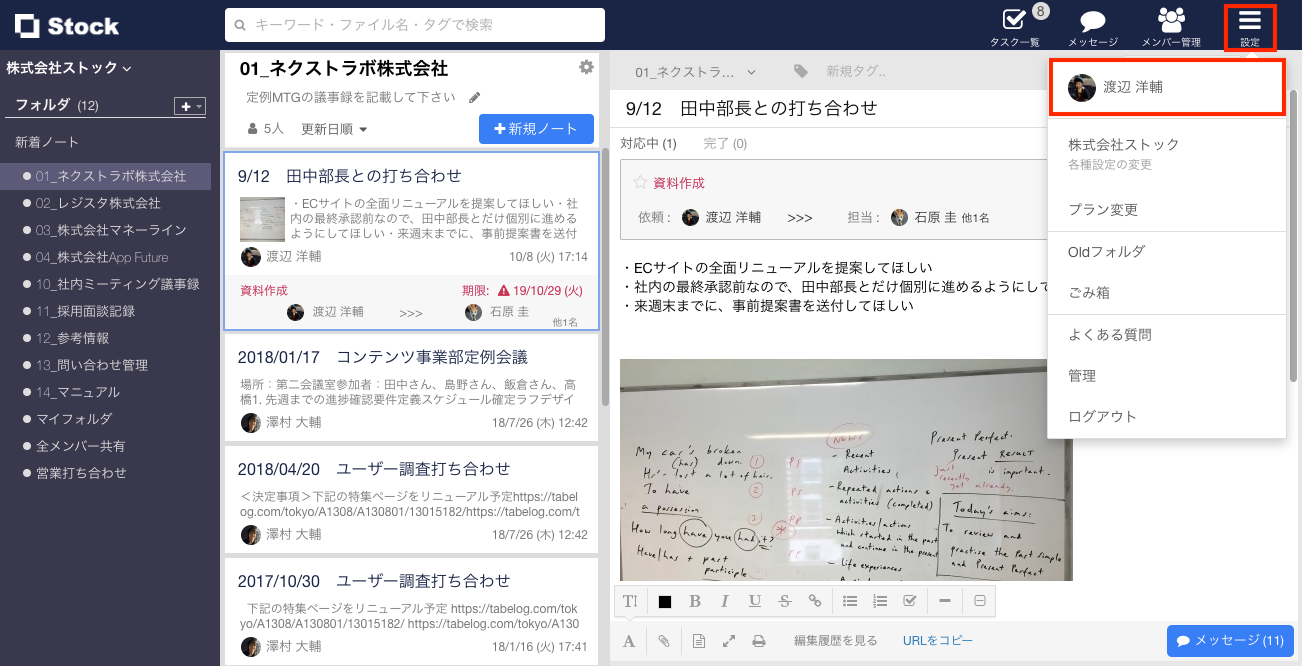Print the note using the printer icon
Viewport: 1302px width, 666px height.
click(x=759, y=640)
